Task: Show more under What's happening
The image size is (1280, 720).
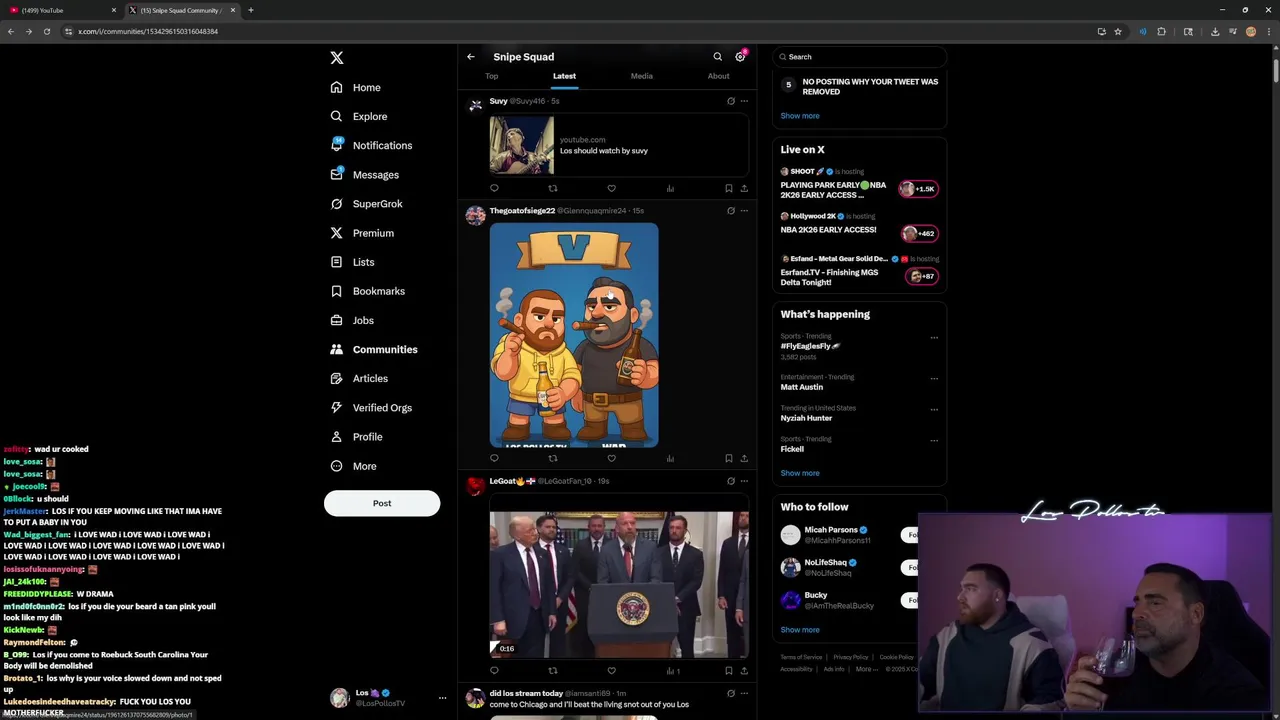Action: click(x=800, y=473)
